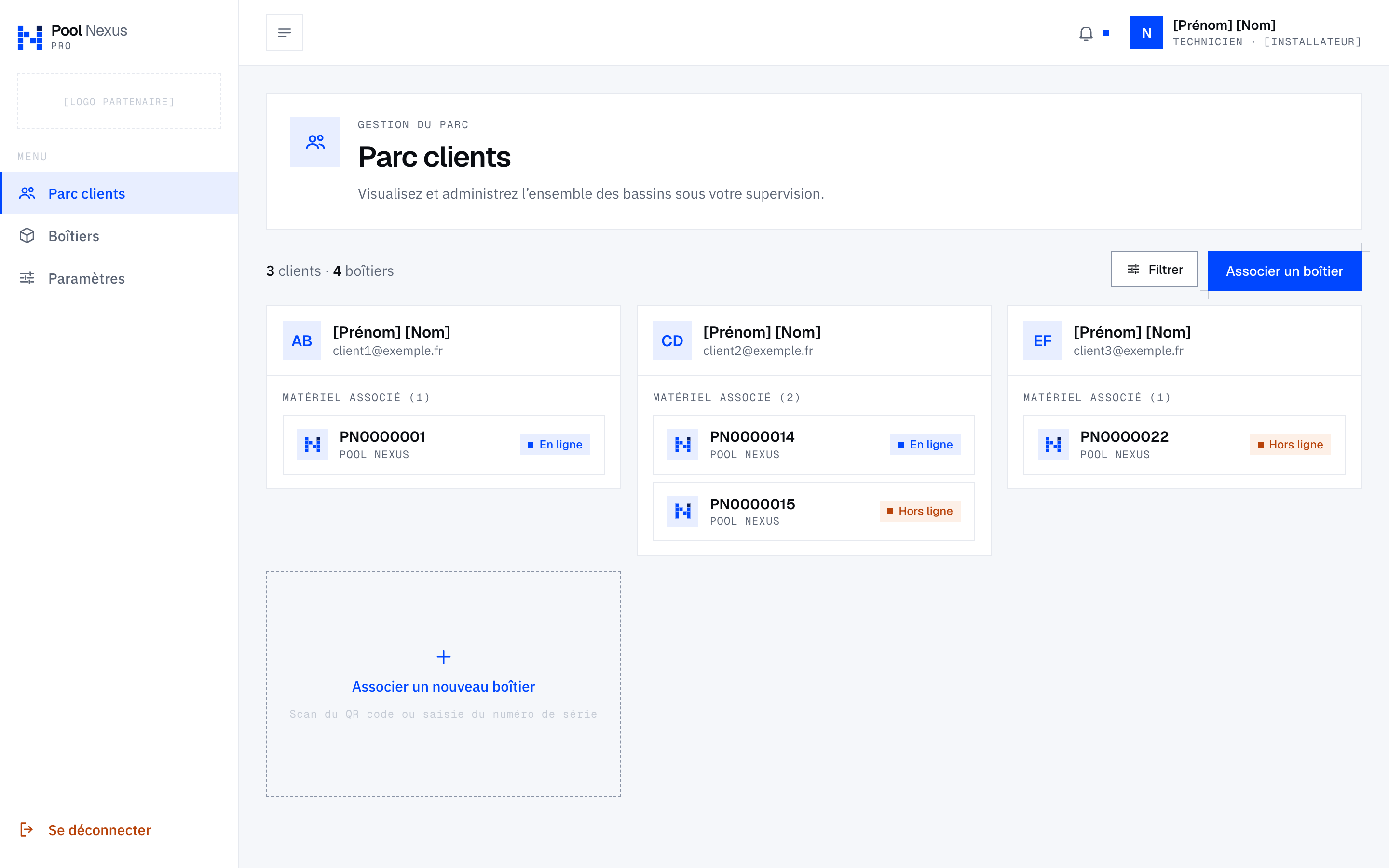This screenshot has height=868, width=1389.
Task: Click the client name in the CD card
Action: coord(762,332)
